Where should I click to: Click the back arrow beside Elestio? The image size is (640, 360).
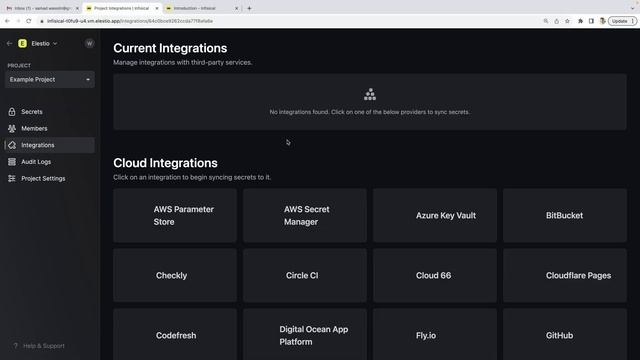pos(9,43)
